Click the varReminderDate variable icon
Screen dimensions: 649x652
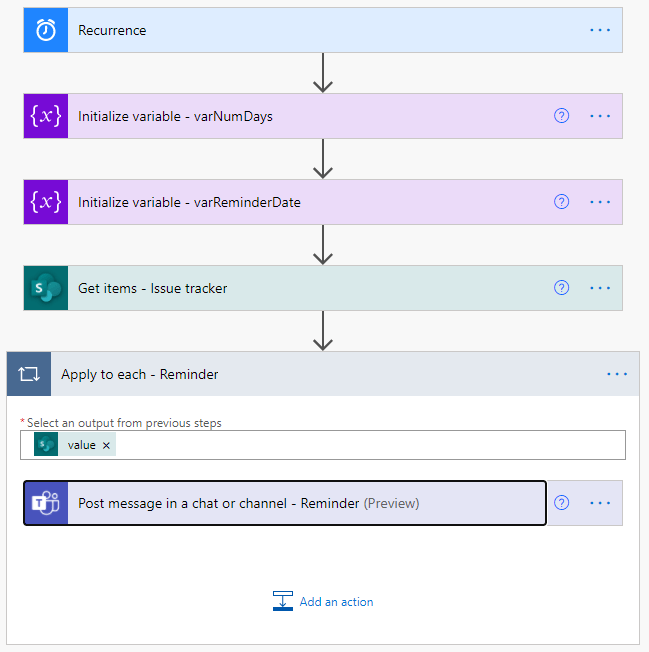pyautogui.click(x=46, y=202)
